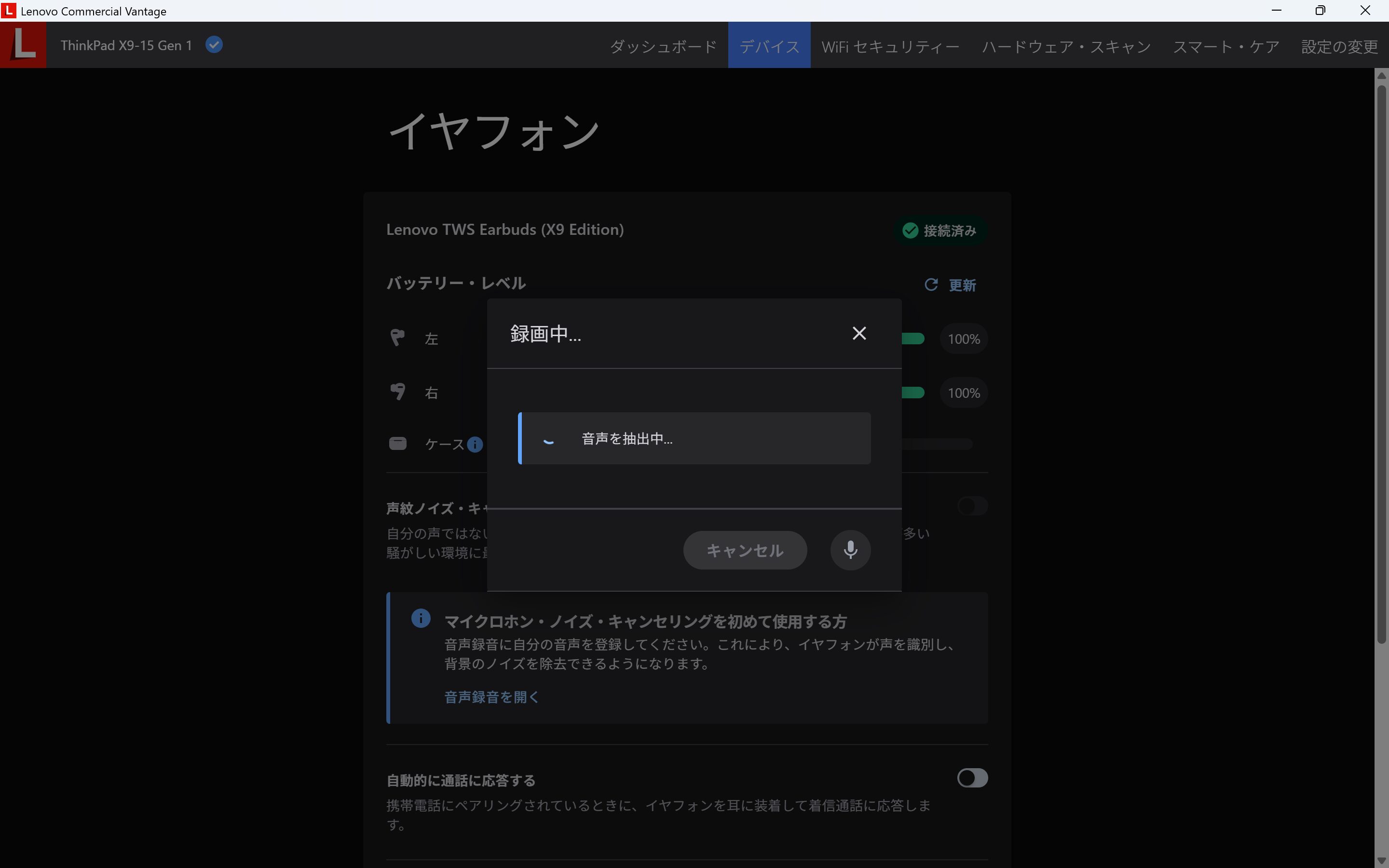1389x868 pixels.
Task: Click the 録画中... dialog title
Action: click(545, 334)
